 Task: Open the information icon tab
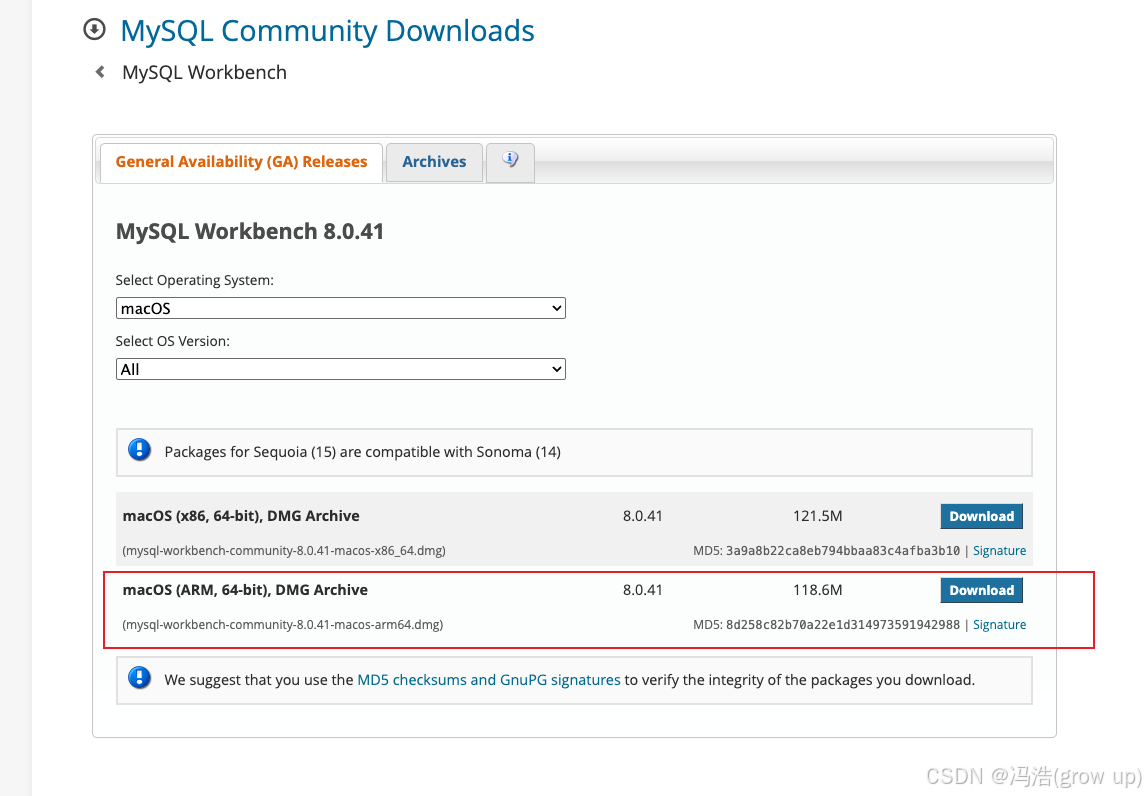pos(510,162)
